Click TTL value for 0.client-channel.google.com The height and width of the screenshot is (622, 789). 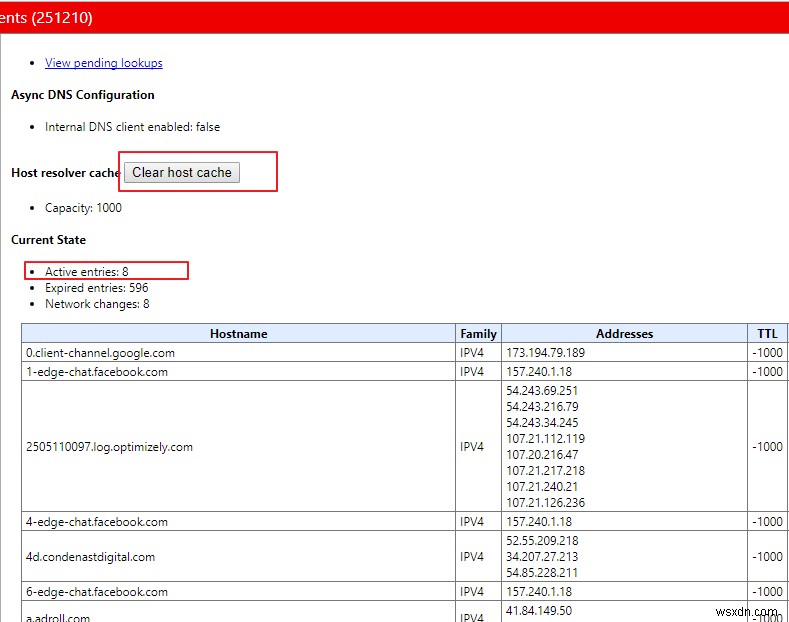(x=767, y=352)
